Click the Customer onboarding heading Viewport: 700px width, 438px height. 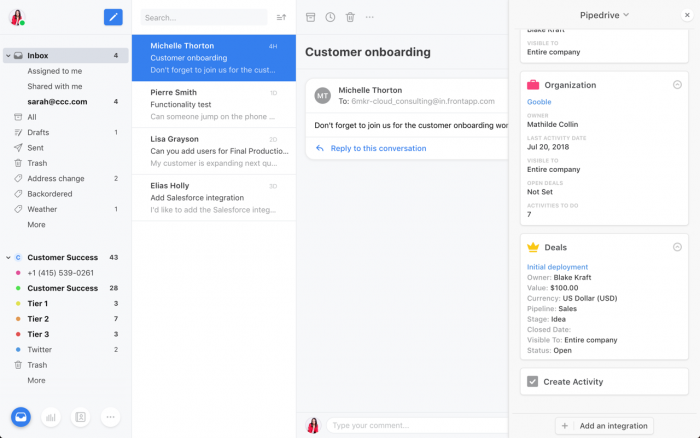pyautogui.click(x=368, y=52)
